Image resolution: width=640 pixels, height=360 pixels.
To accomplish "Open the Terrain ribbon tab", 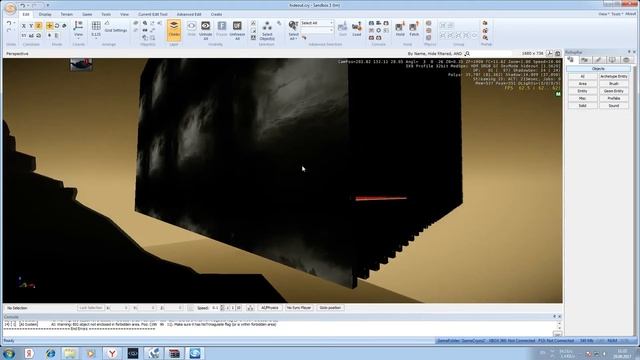I will [x=67, y=14].
